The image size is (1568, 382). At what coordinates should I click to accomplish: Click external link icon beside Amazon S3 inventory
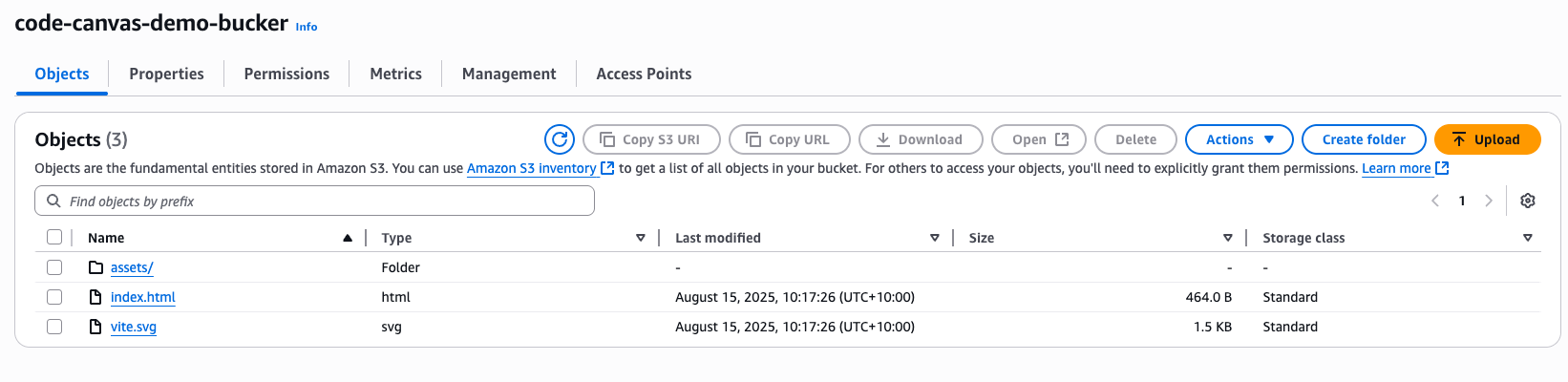click(x=607, y=168)
